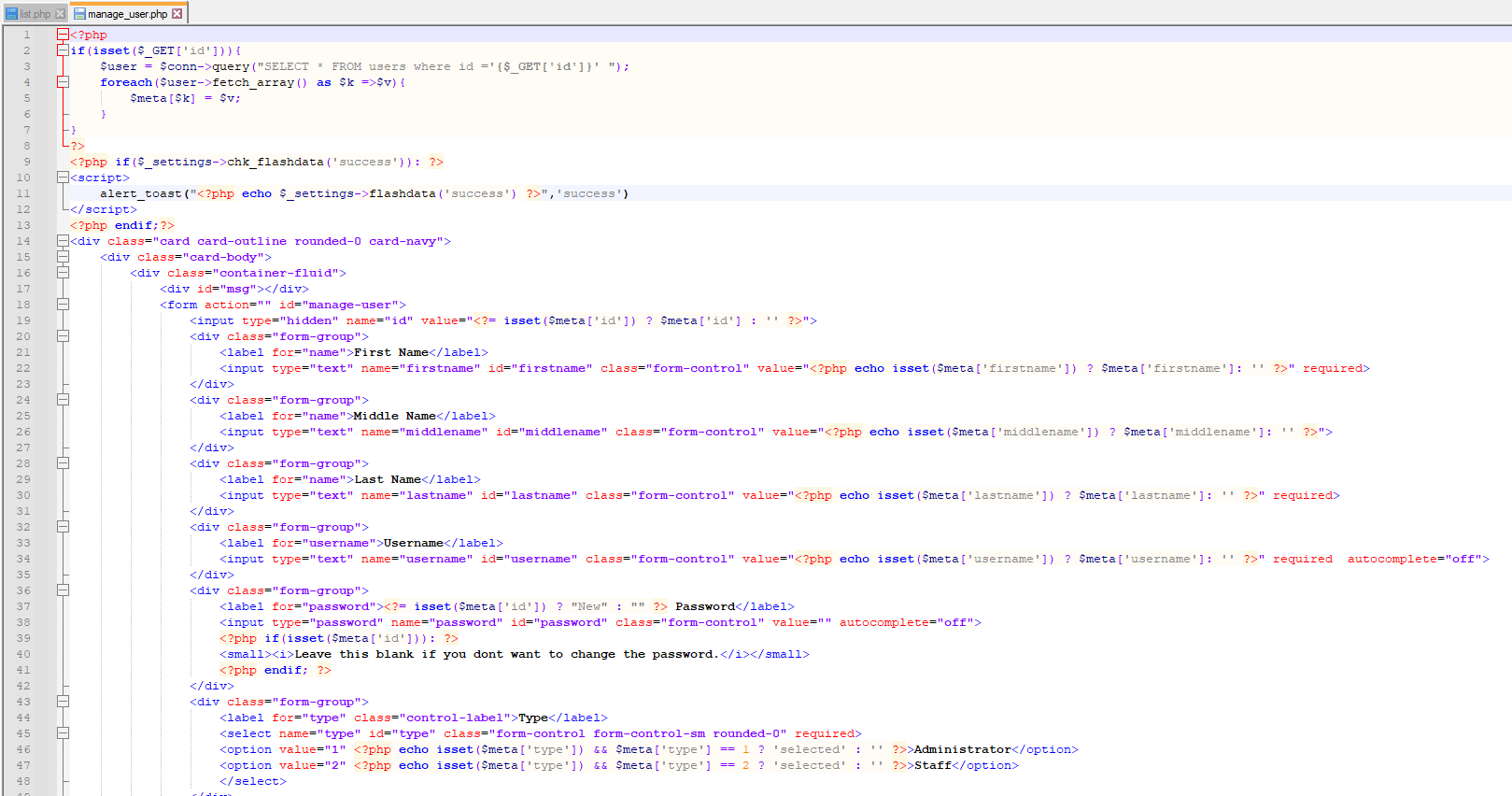Viewport: 1512px width, 796px height.
Task: Collapse the form-group fold at line 20
Action: point(63,336)
